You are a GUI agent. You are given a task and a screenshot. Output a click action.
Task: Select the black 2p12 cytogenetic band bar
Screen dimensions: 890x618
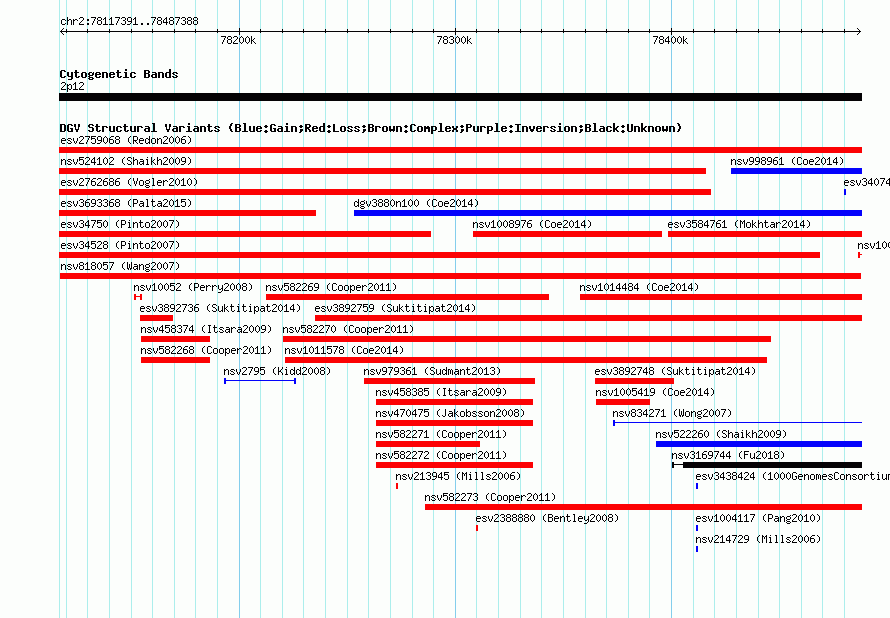[x=460, y=97]
